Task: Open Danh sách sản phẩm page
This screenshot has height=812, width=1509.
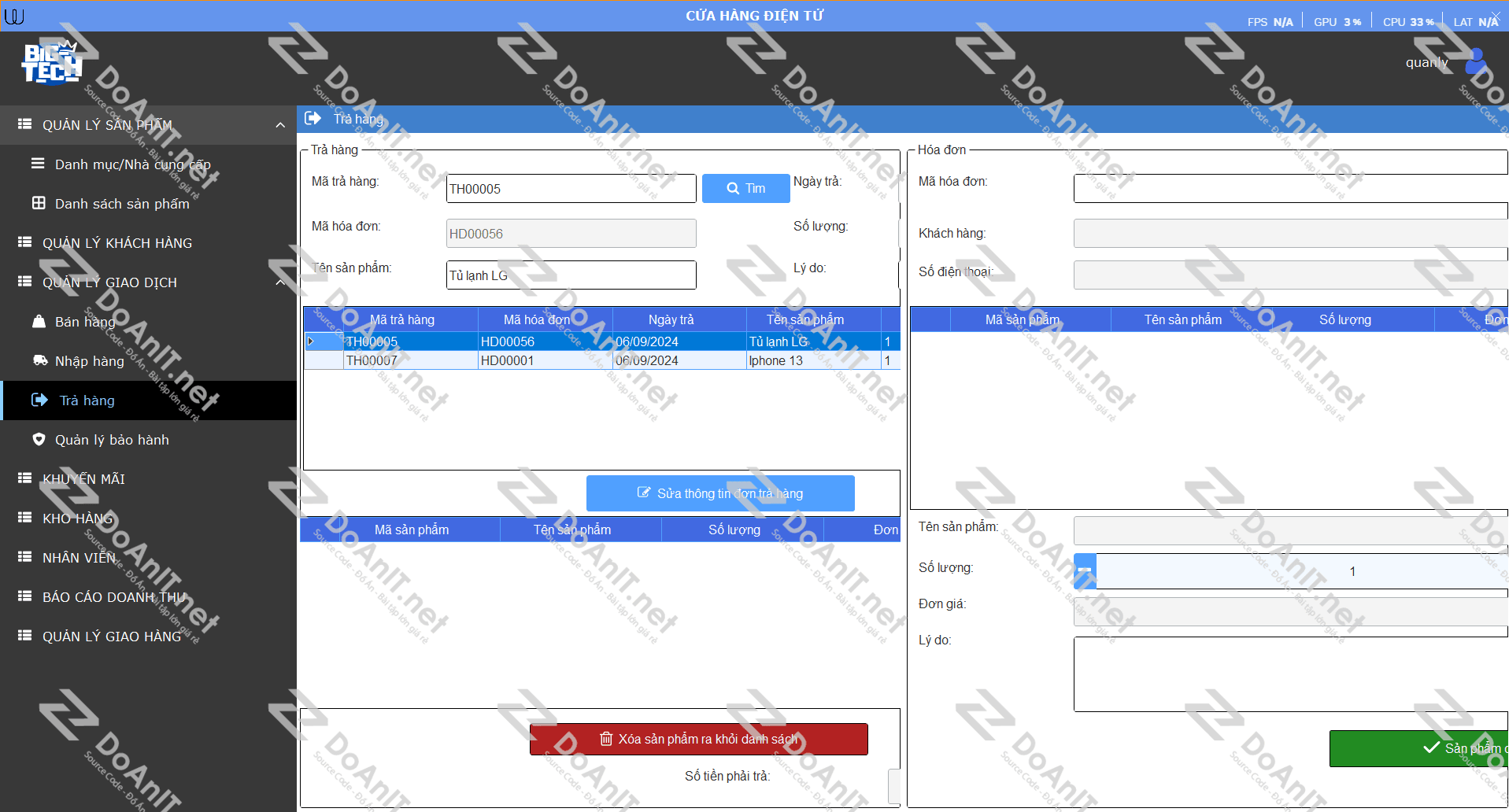Action: click(x=122, y=204)
